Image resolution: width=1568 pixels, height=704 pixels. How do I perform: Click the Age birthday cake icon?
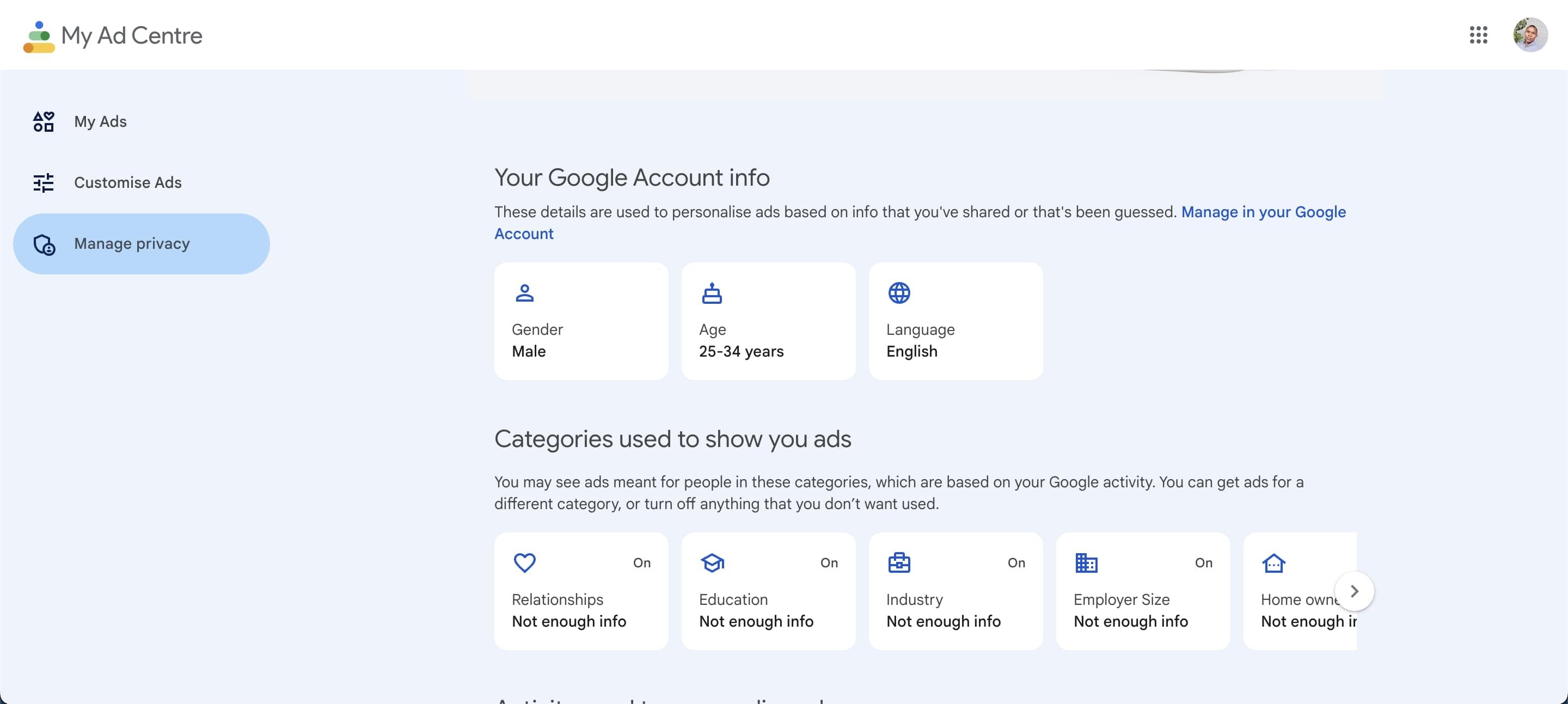712,293
